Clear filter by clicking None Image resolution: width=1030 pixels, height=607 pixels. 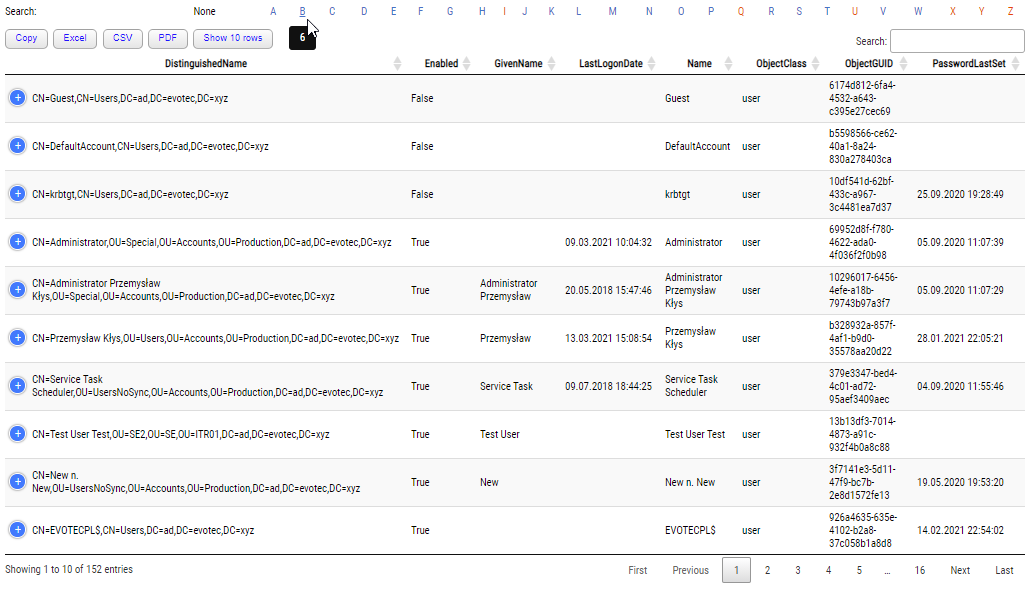click(204, 10)
